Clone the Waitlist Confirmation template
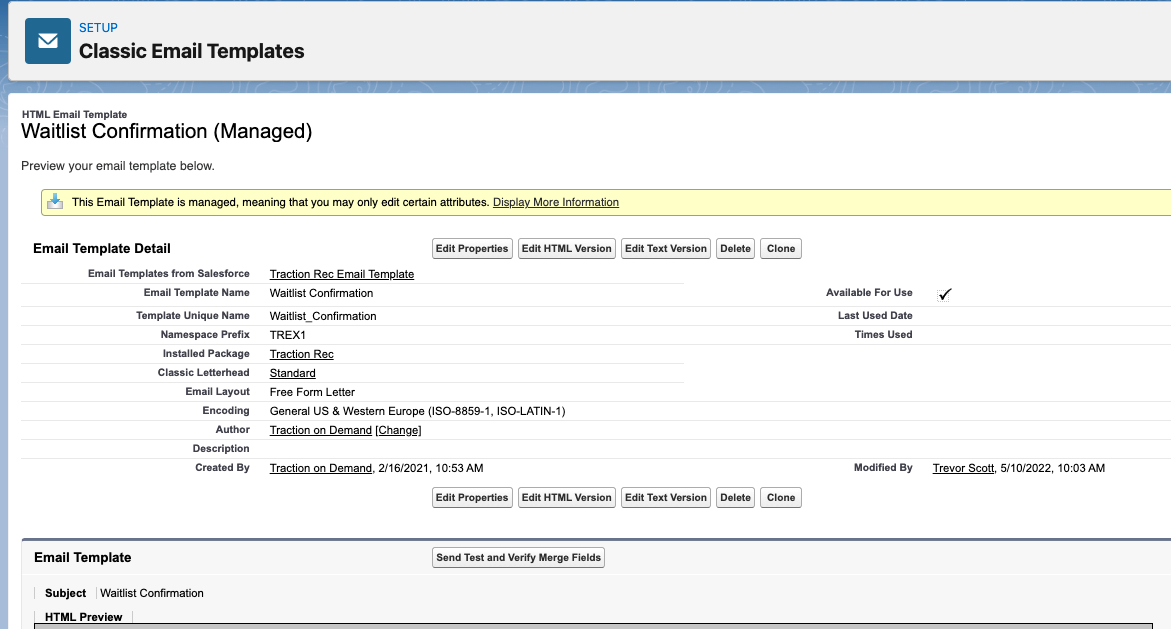This screenshot has height=629, width=1171. [x=780, y=248]
